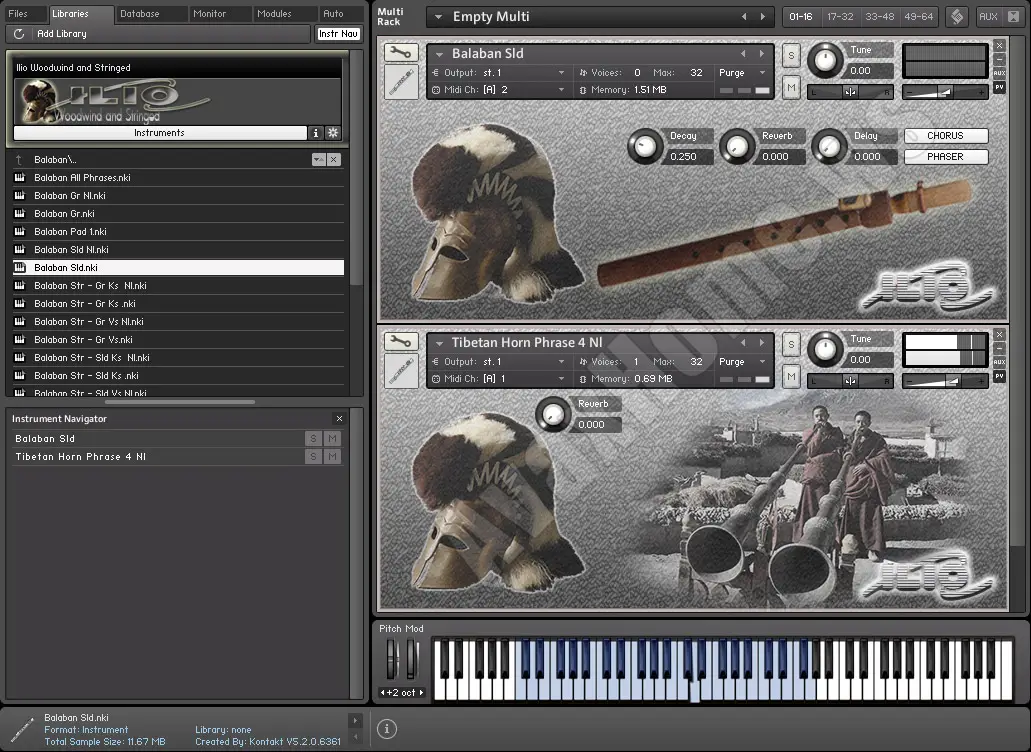Open the Empty Multi dropdown menu
Screen dimensions: 1031x752
439,16
